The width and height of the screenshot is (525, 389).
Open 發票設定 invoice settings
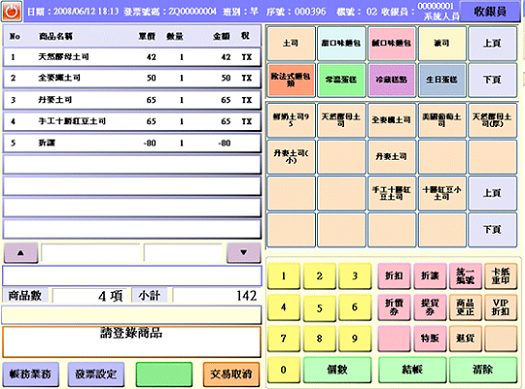coord(96,374)
